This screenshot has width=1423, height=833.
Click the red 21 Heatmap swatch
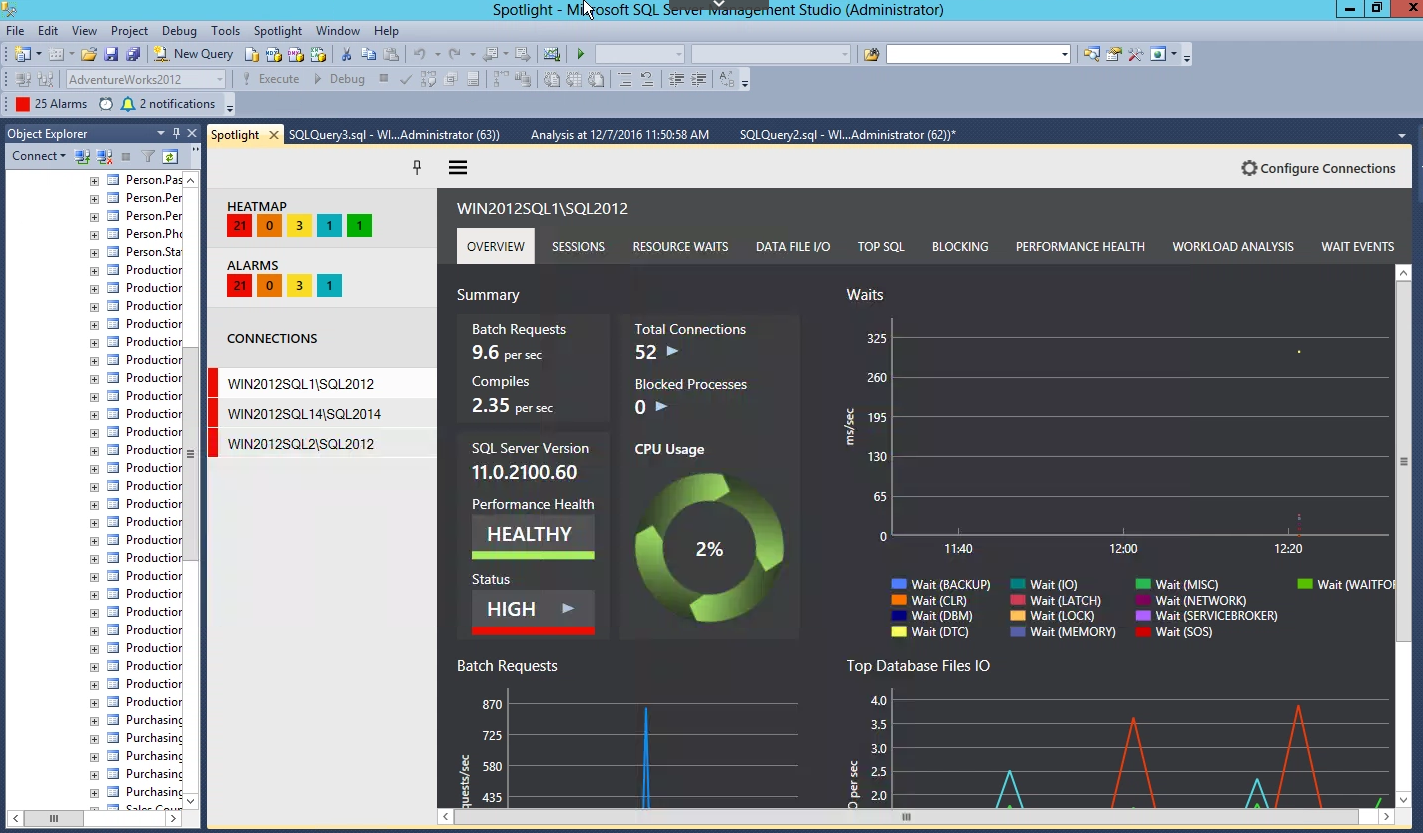(x=239, y=226)
